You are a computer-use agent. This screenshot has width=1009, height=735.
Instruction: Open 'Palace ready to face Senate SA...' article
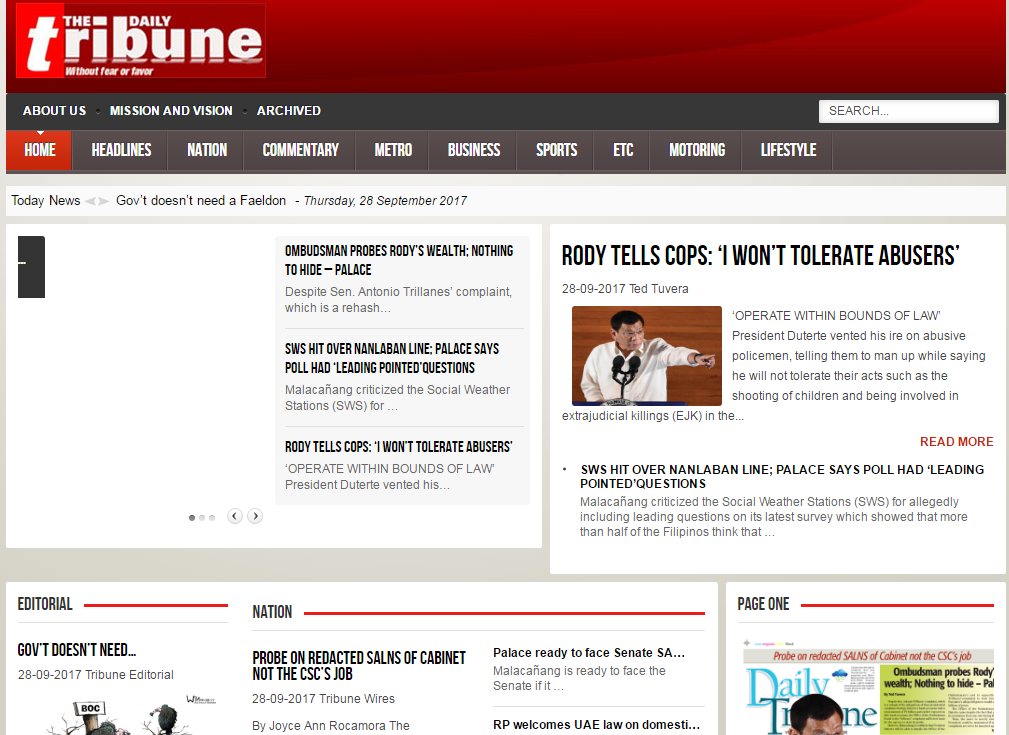(x=589, y=653)
